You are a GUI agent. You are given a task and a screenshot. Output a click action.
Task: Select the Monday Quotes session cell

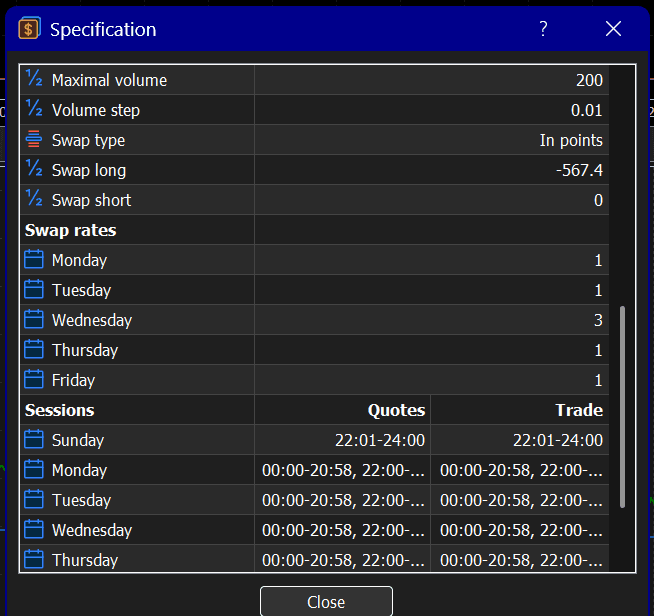pyautogui.click(x=343, y=470)
